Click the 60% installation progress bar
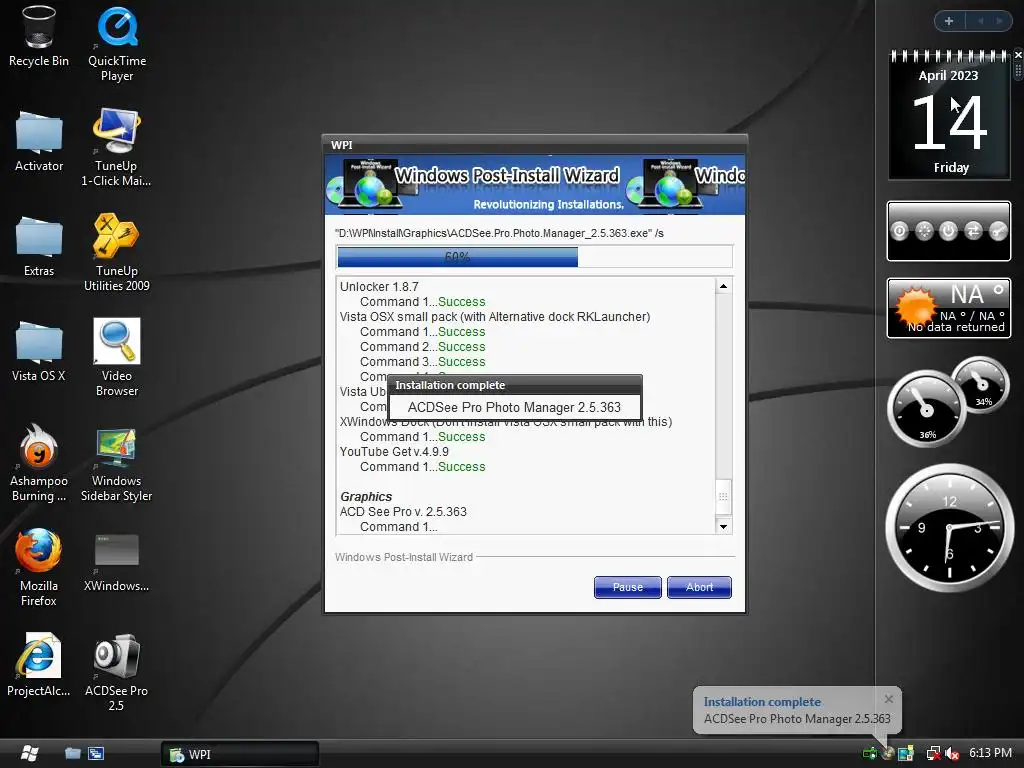1024x768 pixels. (534, 257)
